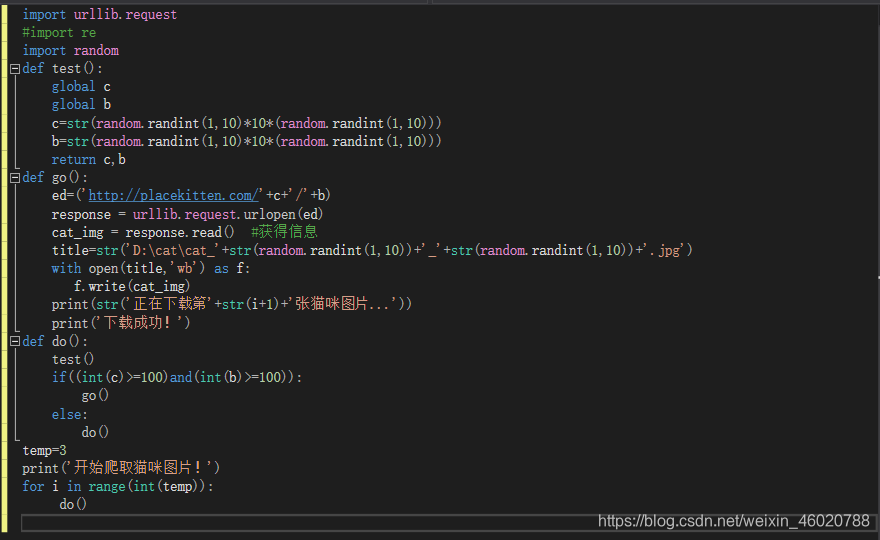This screenshot has width=880, height=540.
Task: Click the line starting with 'b=str(random.randint'
Action: coord(246,141)
